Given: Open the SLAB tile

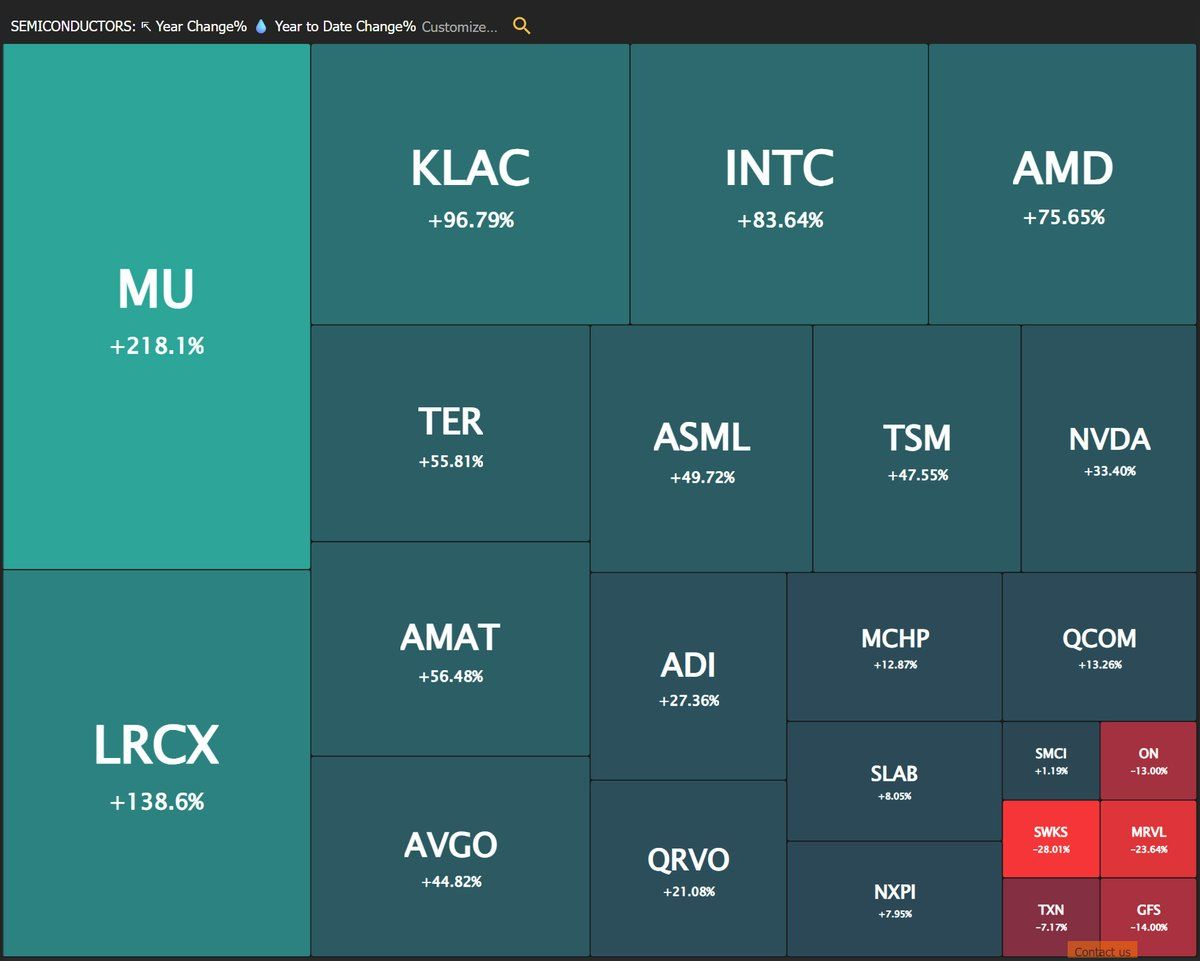Looking at the screenshot, I should pyautogui.click(x=894, y=781).
